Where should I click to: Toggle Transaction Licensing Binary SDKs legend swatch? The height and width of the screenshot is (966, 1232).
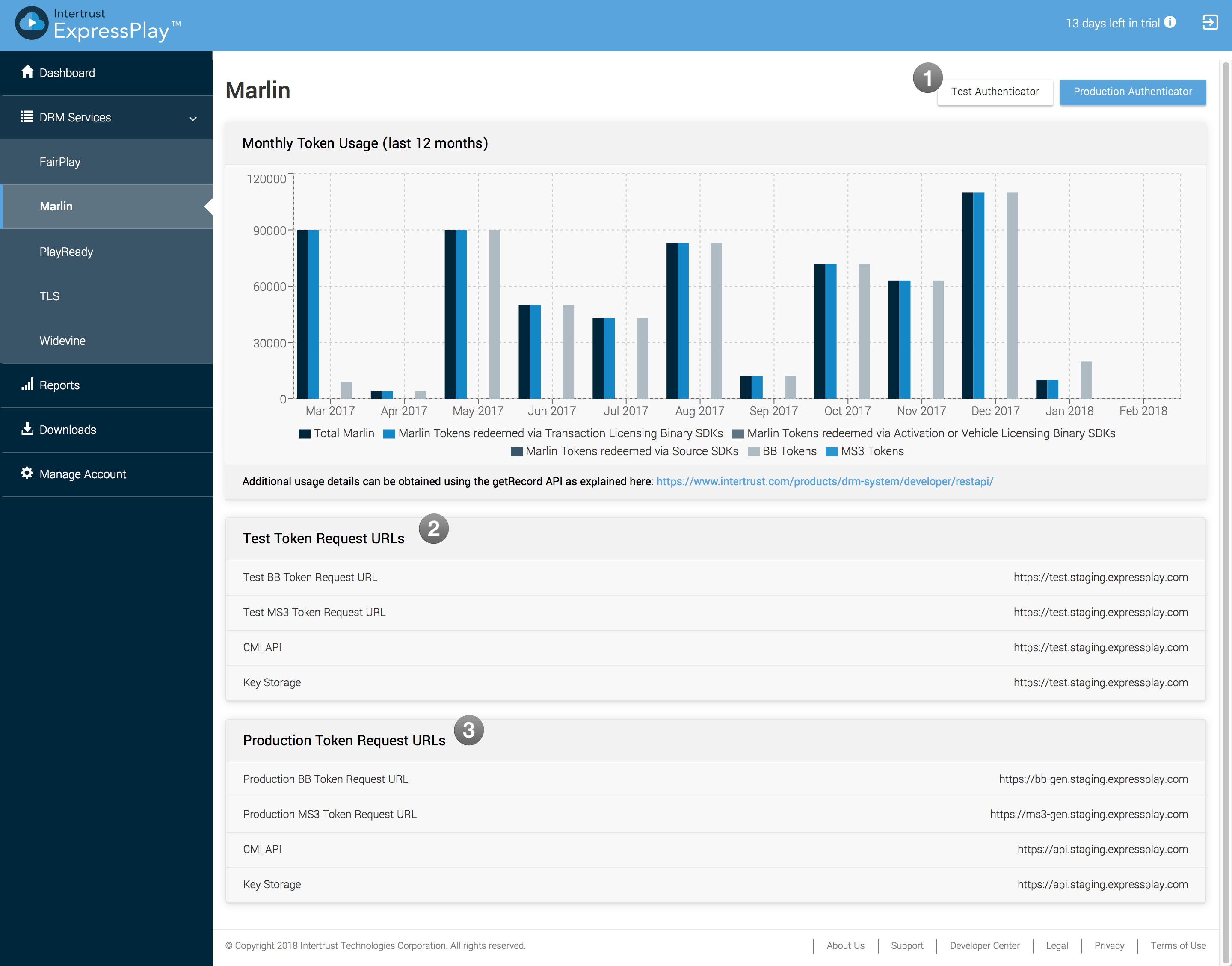coord(388,434)
